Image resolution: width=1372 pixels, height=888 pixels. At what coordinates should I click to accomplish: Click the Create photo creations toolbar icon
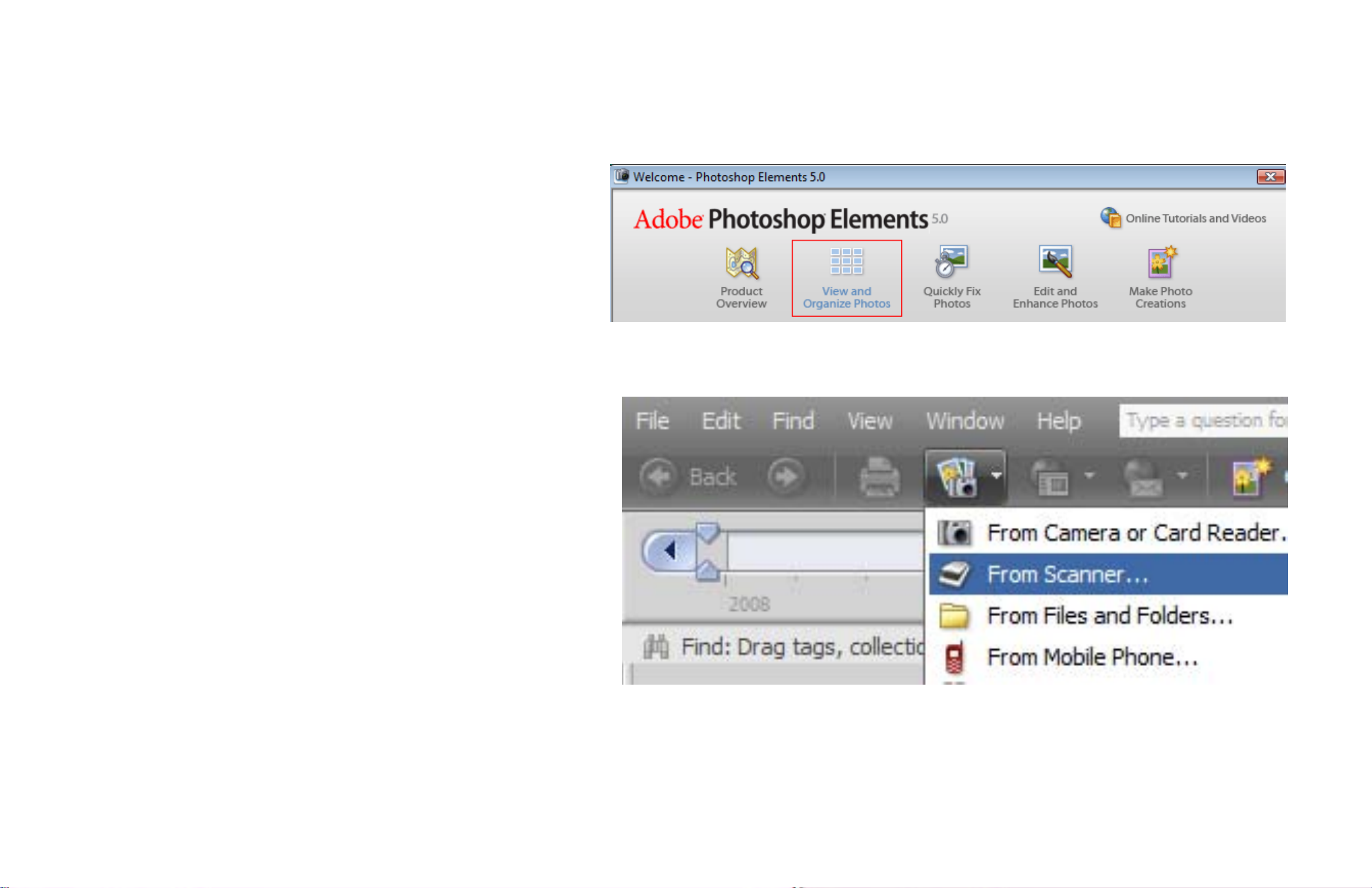pos(1251,477)
